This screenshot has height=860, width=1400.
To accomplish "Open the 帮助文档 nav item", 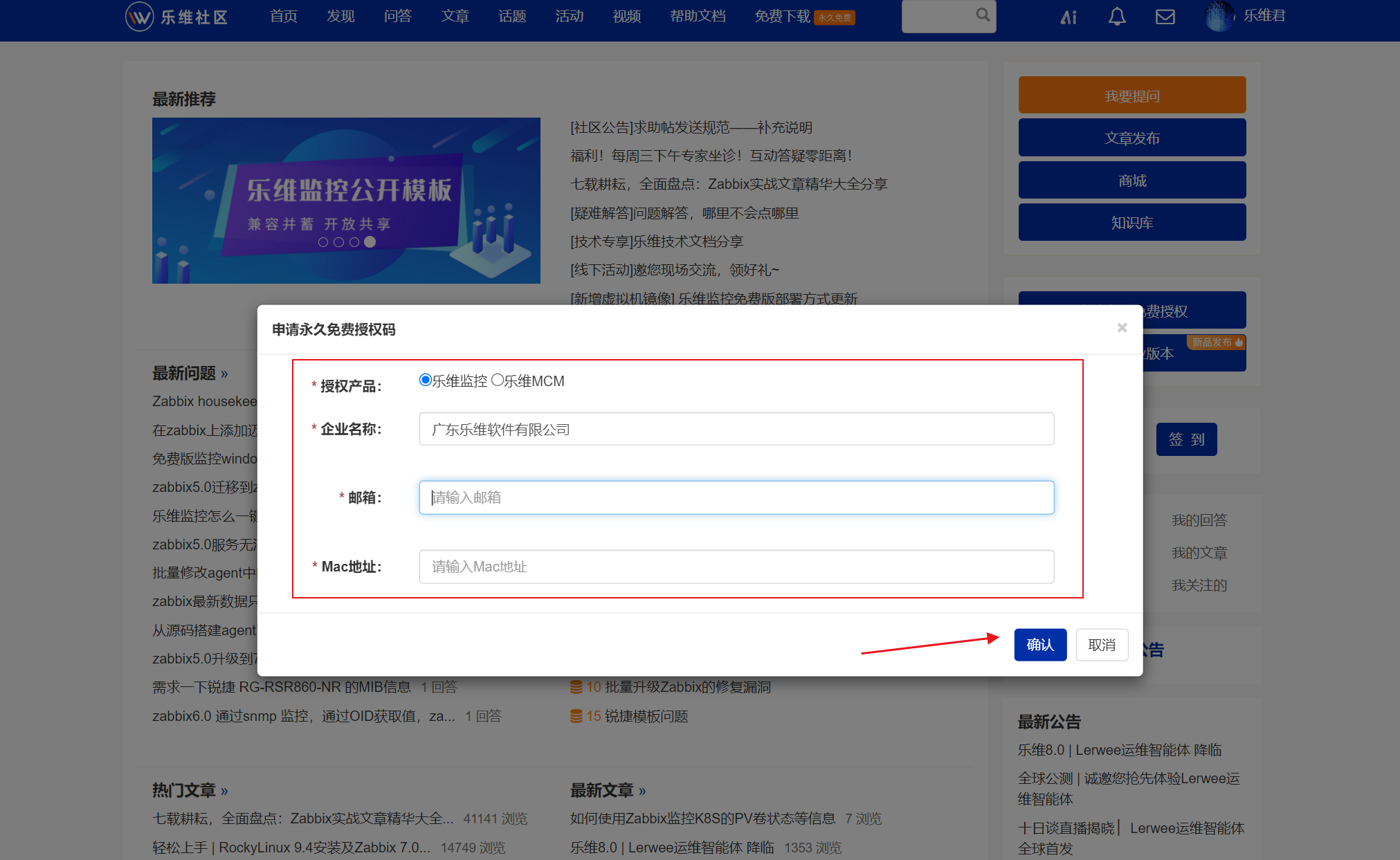I will pyautogui.click(x=698, y=17).
